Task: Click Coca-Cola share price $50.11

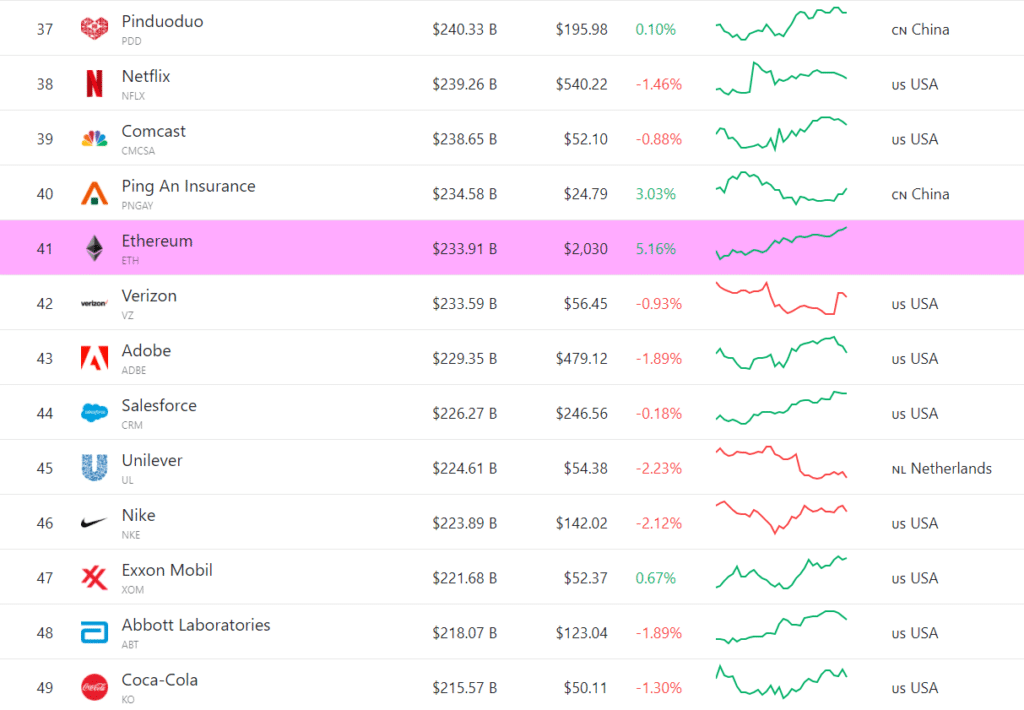Action: click(586, 688)
